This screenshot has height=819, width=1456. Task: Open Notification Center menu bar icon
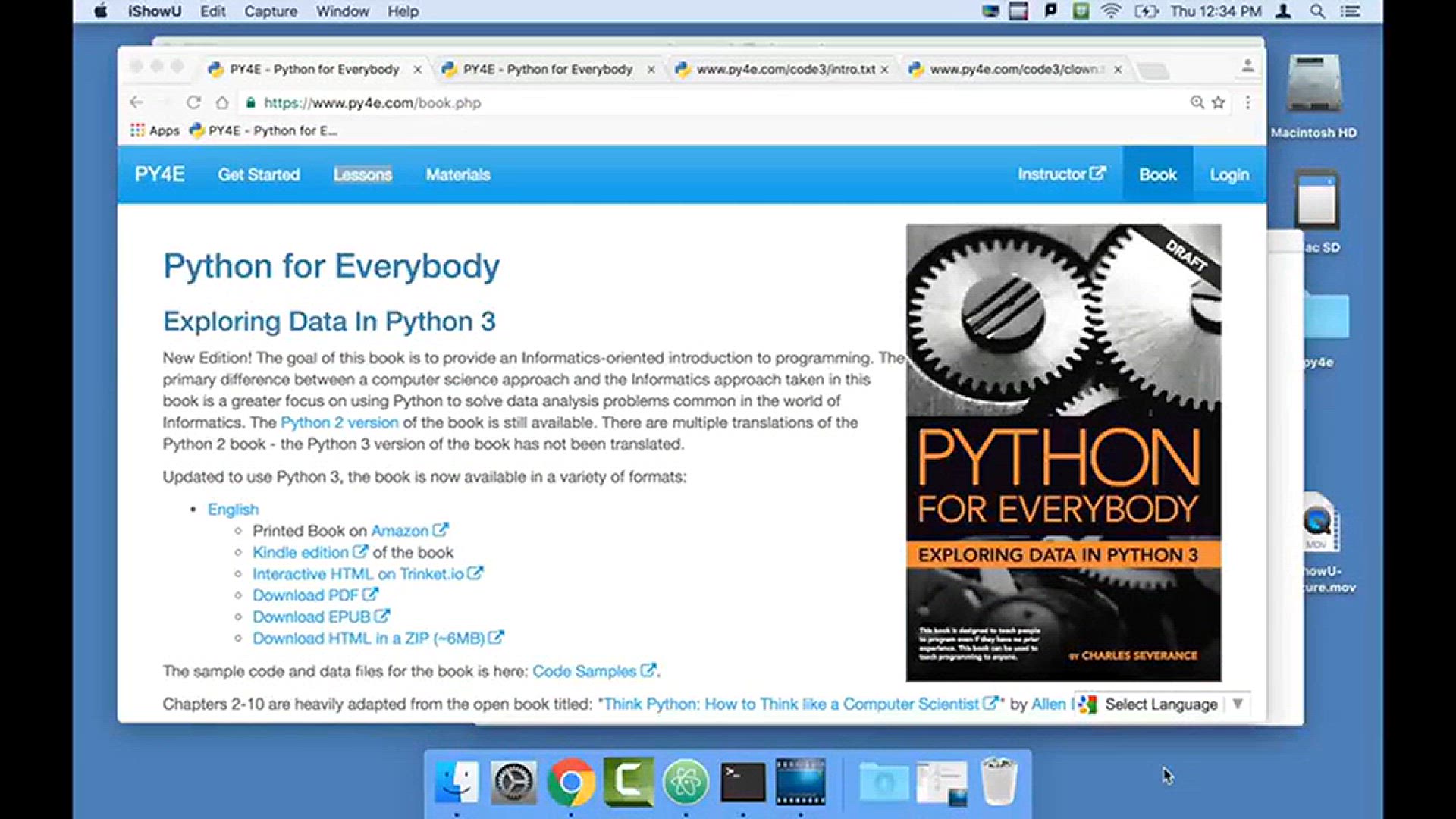pos(1350,11)
